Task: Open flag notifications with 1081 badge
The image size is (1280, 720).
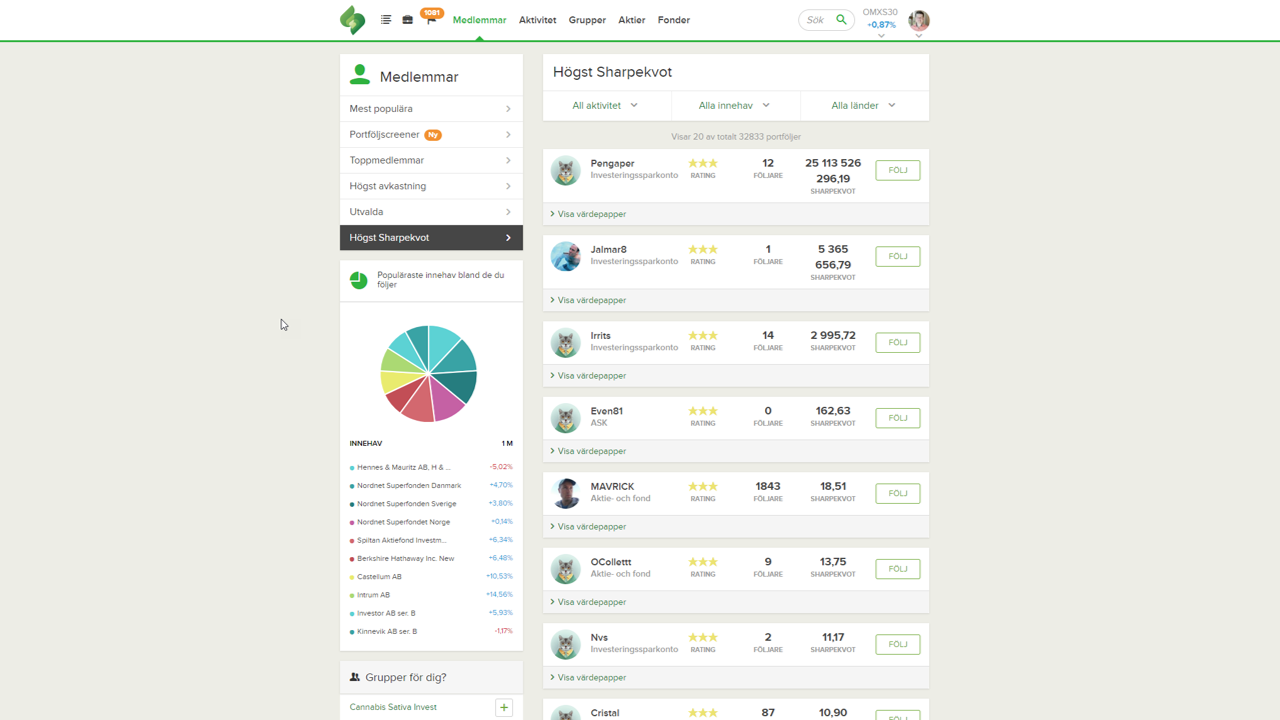Action: point(431,19)
